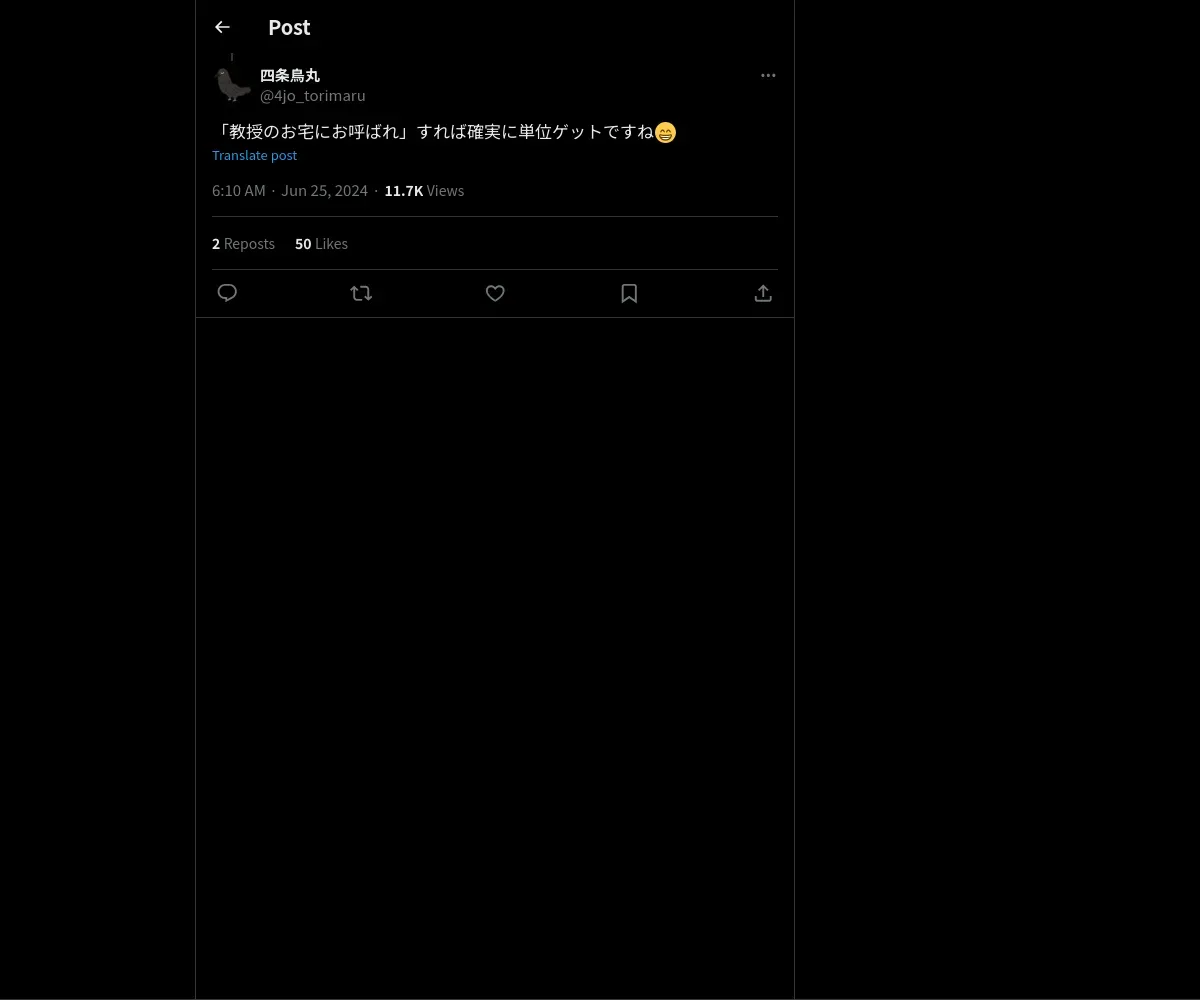Open the 11.7K Views analytics
This screenshot has width=1200, height=1000.
(x=424, y=190)
